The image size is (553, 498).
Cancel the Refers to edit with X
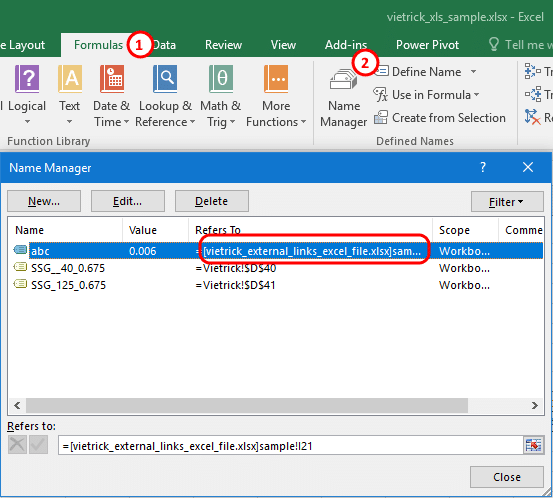[17, 445]
